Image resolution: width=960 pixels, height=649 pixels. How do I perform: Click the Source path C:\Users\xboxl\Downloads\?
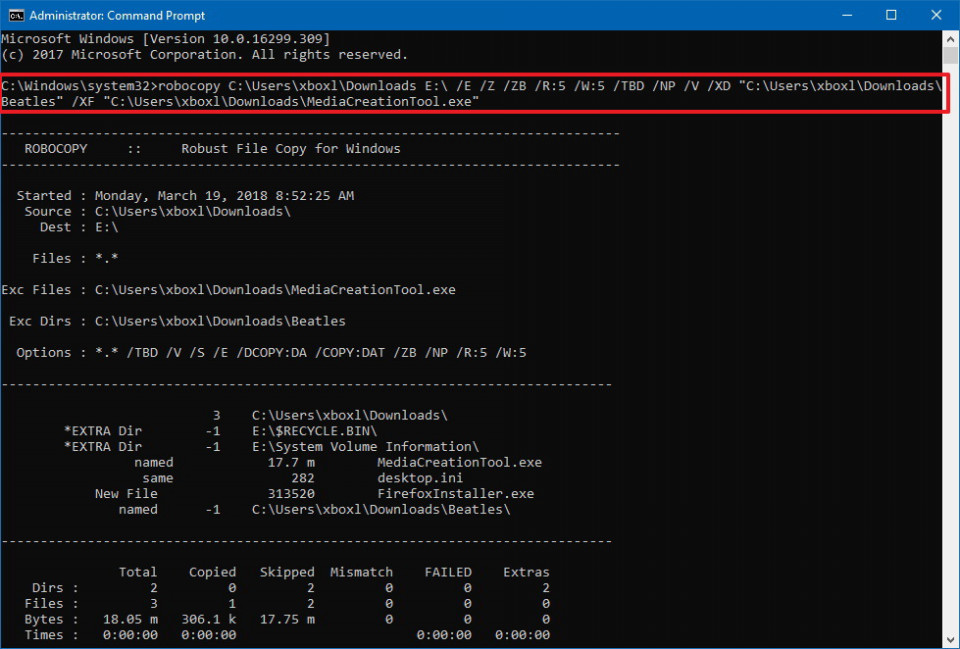193,212
